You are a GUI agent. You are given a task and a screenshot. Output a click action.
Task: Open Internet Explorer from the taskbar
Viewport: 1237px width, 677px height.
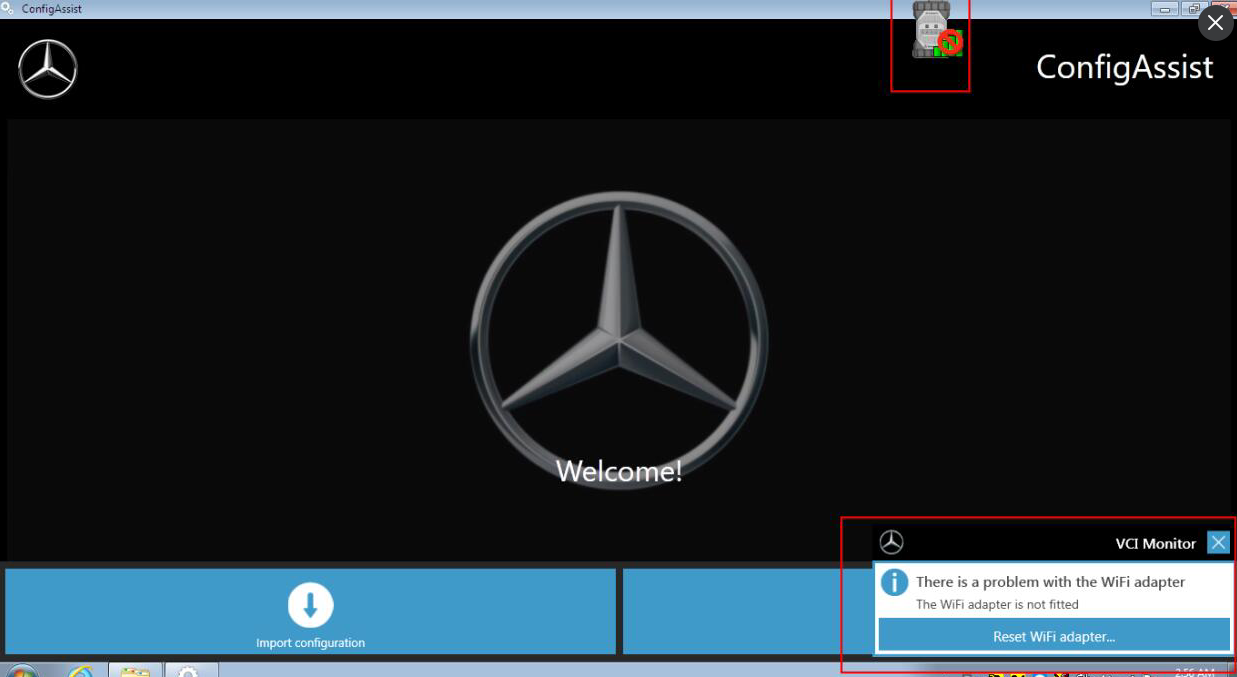pyautogui.click(x=80, y=671)
